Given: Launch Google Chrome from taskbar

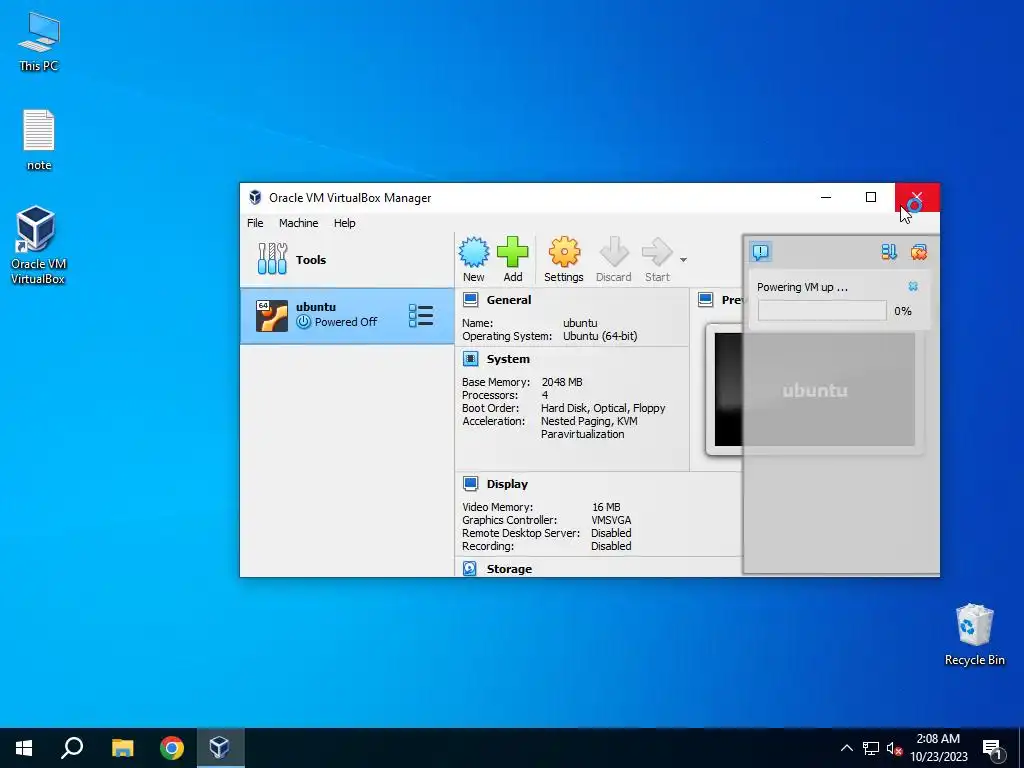Looking at the screenshot, I should coord(172,748).
